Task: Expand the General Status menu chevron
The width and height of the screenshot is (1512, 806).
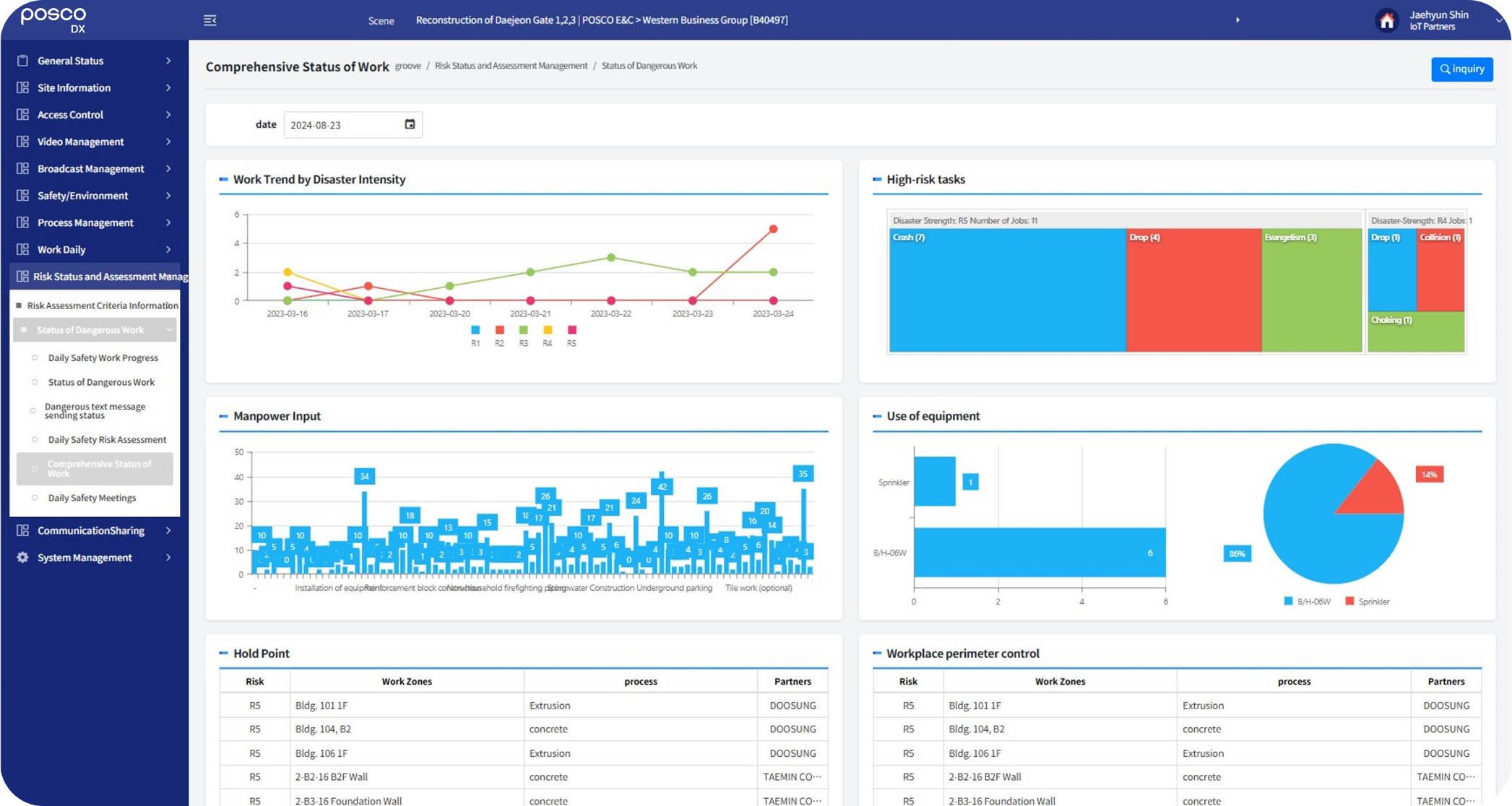Action: point(168,61)
